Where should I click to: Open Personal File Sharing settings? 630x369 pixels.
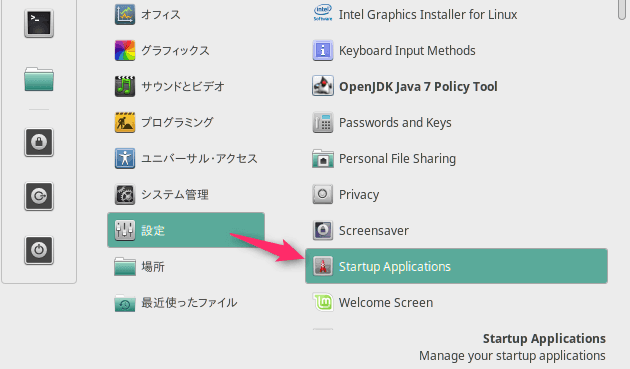click(x=456, y=158)
